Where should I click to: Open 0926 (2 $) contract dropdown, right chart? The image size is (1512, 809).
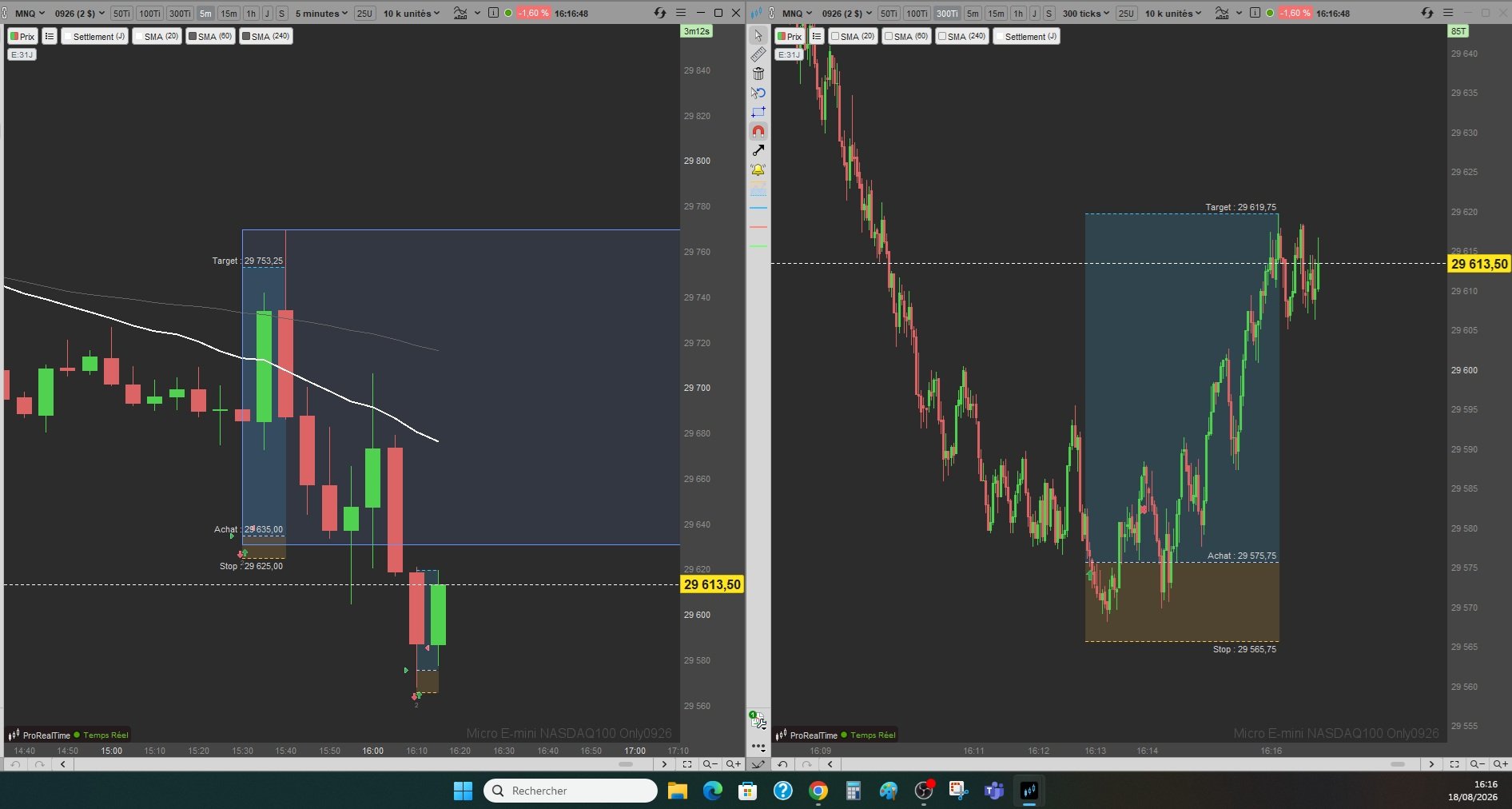pos(846,13)
